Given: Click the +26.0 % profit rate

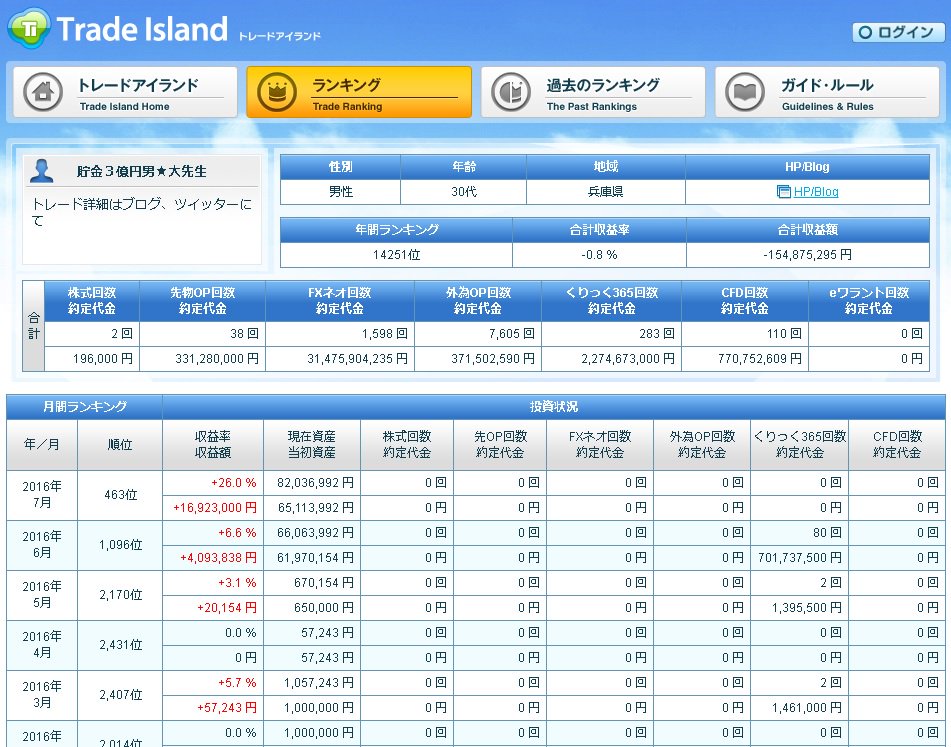Looking at the screenshot, I should click(234, 483).
